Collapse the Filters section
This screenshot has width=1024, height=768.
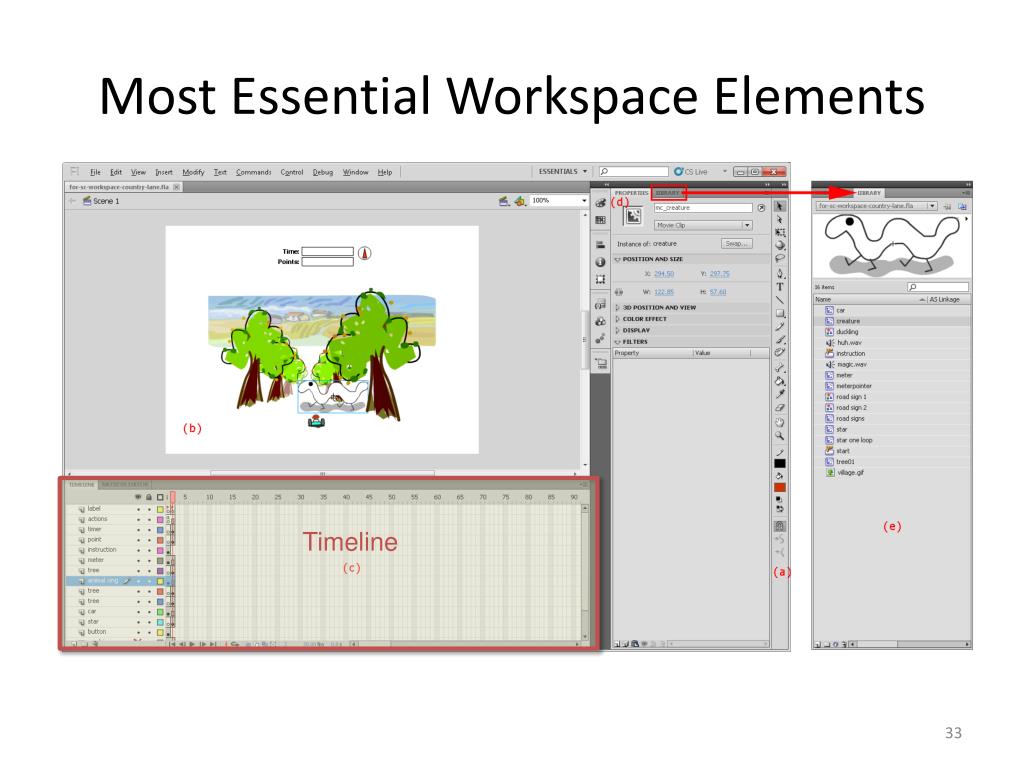point(618,342)
